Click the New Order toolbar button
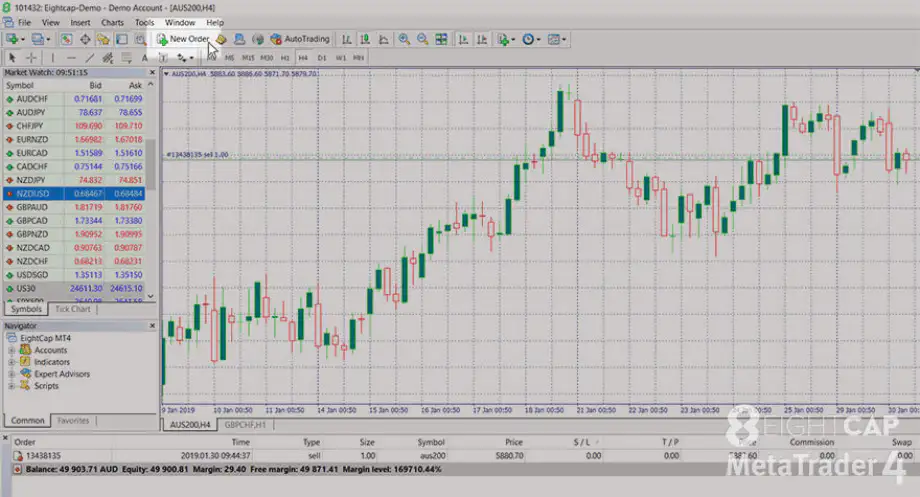The height and width of the screenshot is (497, 920). point(183,39)
